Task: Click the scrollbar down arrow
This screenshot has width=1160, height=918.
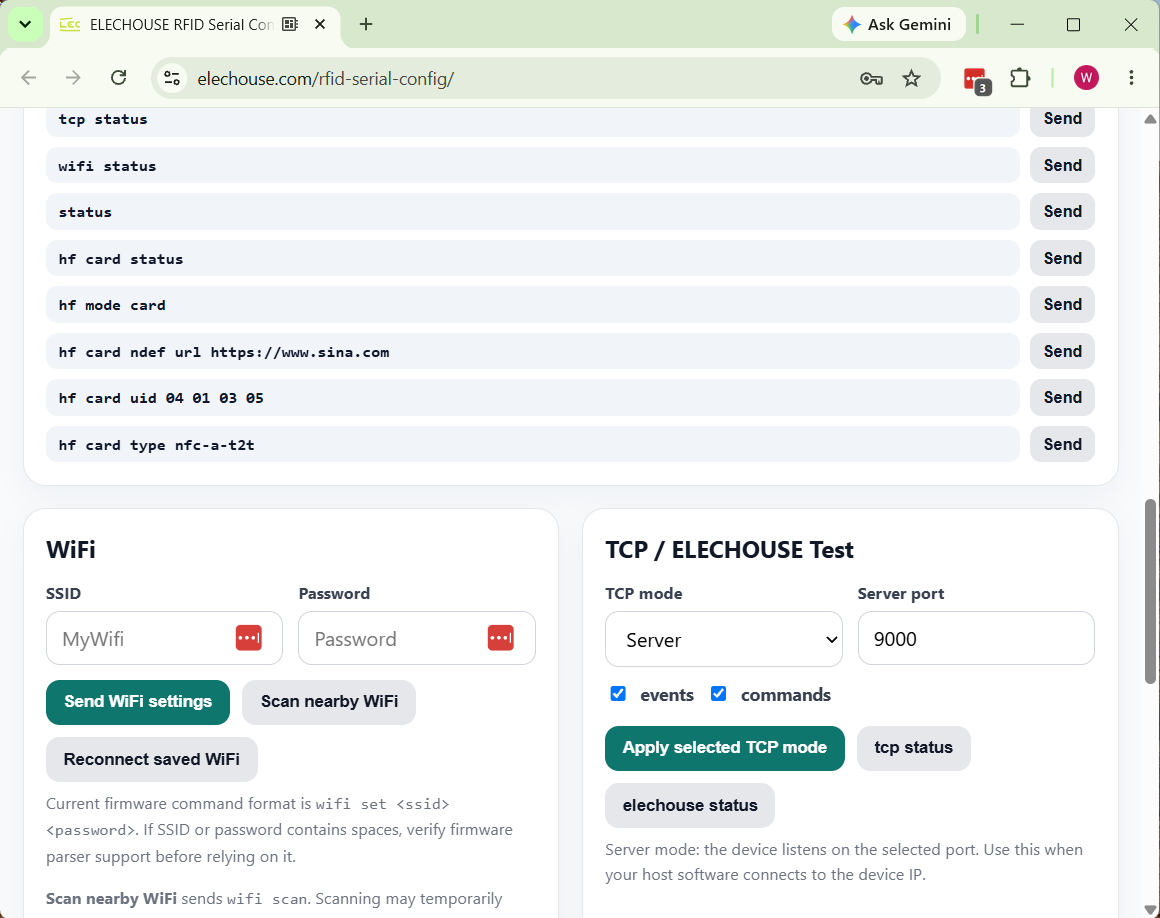Action: pyautogui.click(x=1150, y=909)
